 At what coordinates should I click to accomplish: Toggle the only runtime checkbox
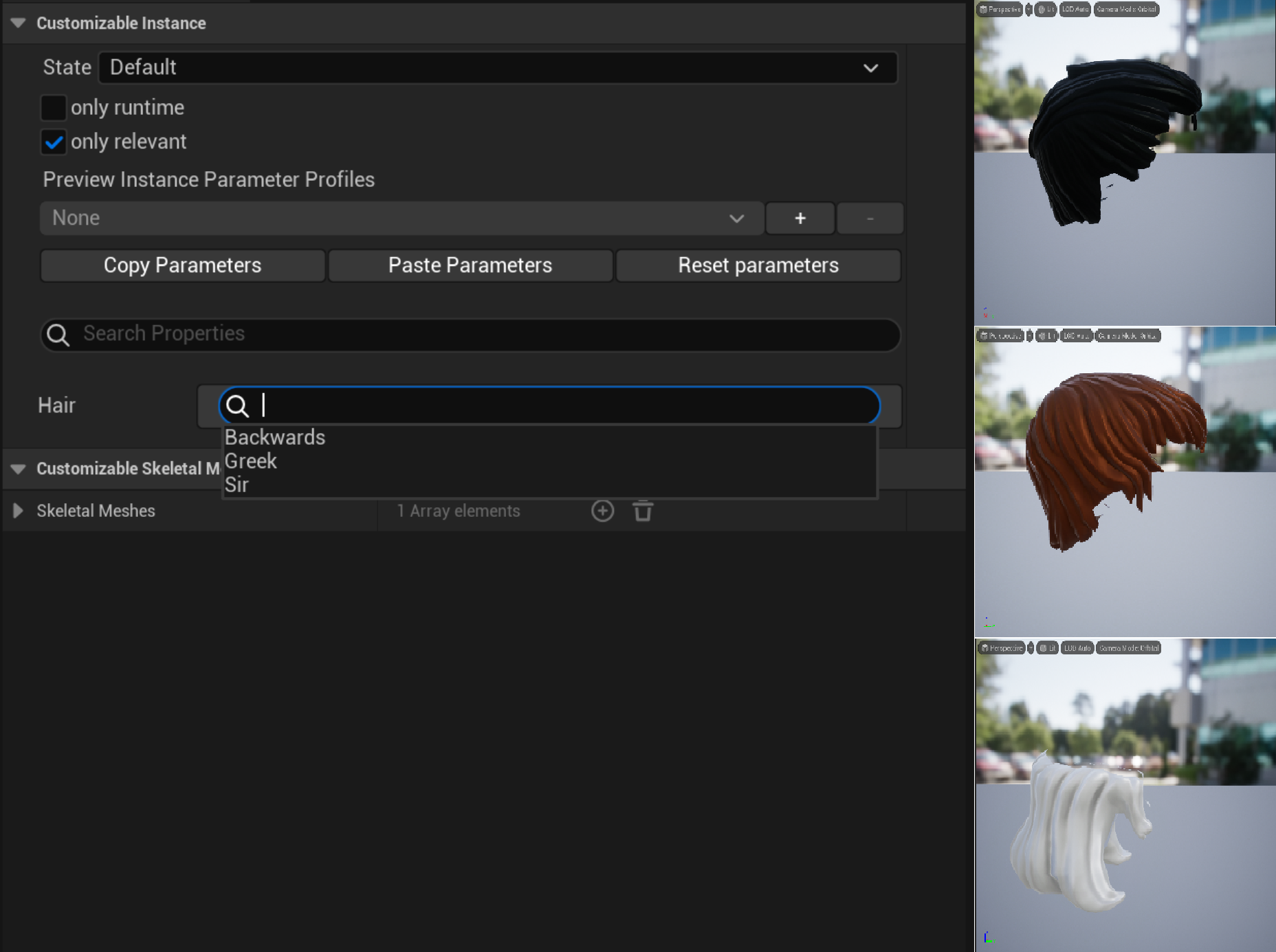53,107
